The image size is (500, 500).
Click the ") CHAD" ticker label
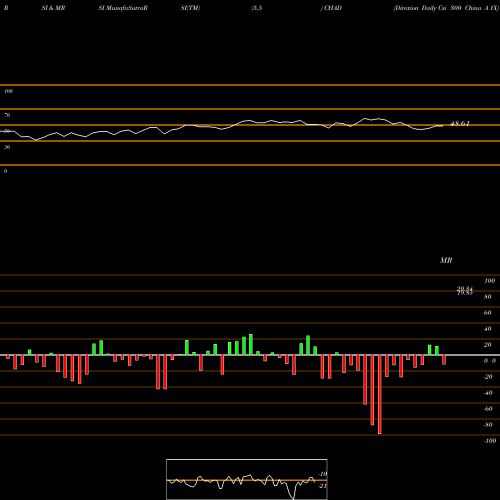click(331, 8)
